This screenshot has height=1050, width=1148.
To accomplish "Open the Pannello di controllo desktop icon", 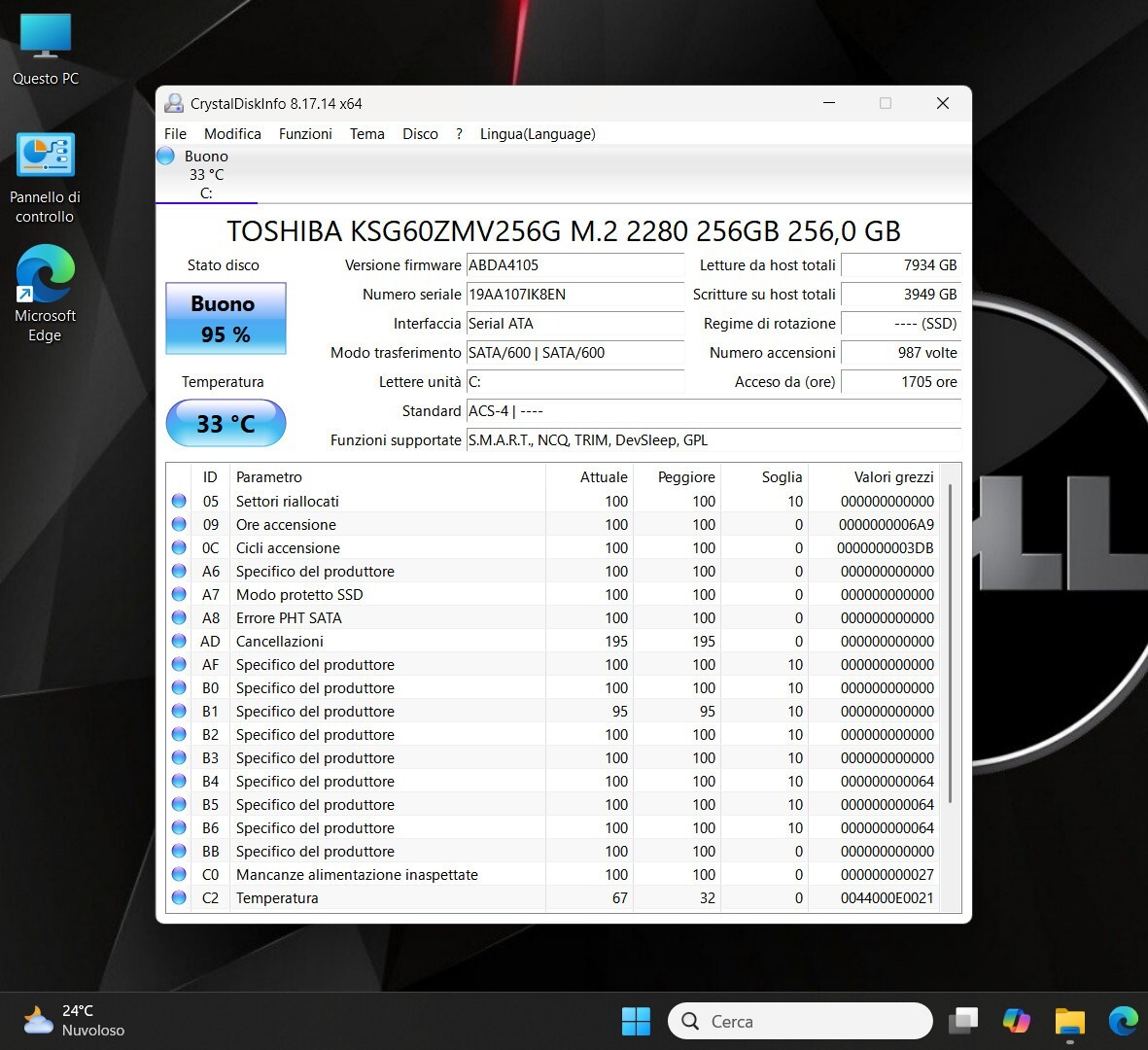I will coord(45,178).
